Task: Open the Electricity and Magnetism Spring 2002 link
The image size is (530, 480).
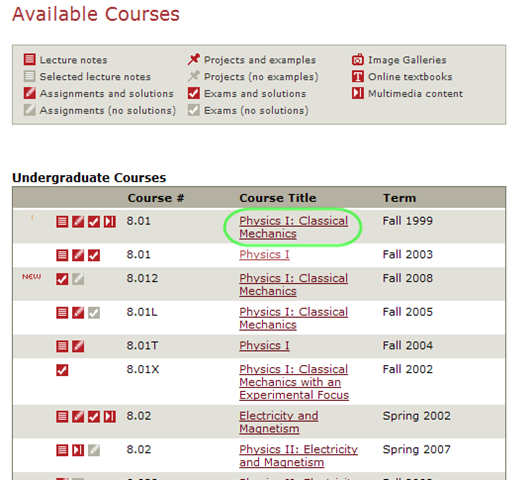Action: (x=279, y=422)
